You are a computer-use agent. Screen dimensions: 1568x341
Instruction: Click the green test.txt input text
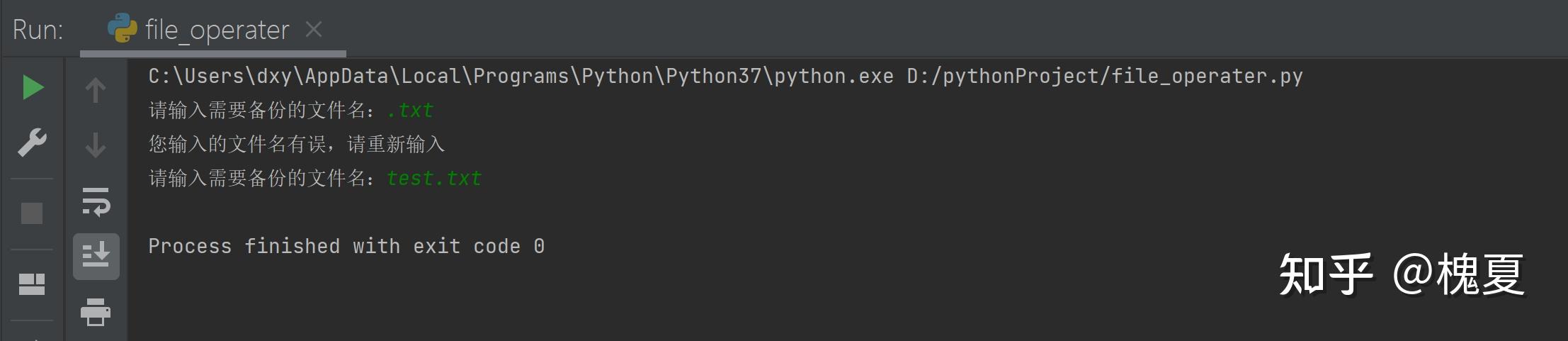click(434, 179)
